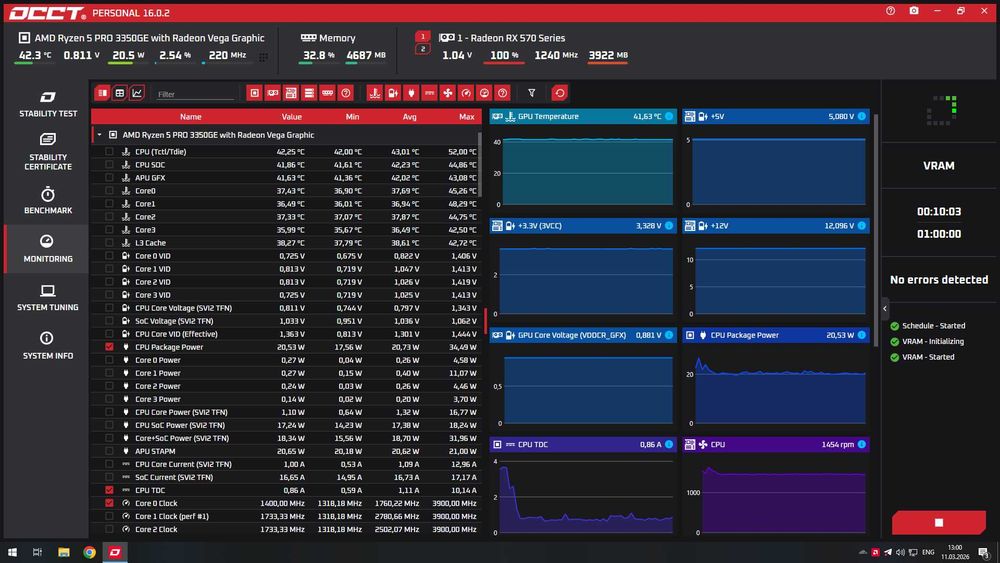
Task: Click the 'VRAM - Started' log entry
Action: [922, 357]
